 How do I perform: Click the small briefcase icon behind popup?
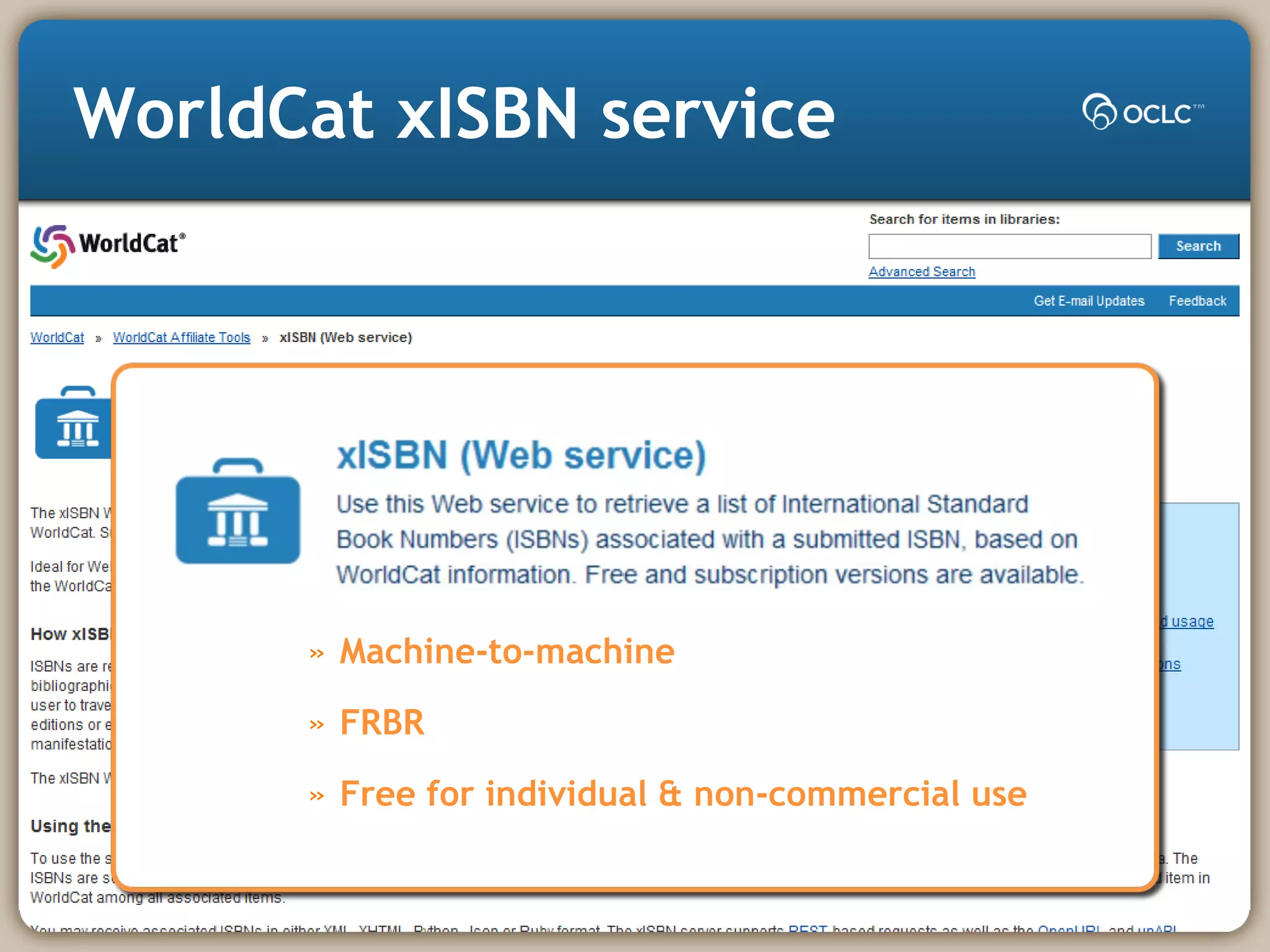tap(74, 423)
